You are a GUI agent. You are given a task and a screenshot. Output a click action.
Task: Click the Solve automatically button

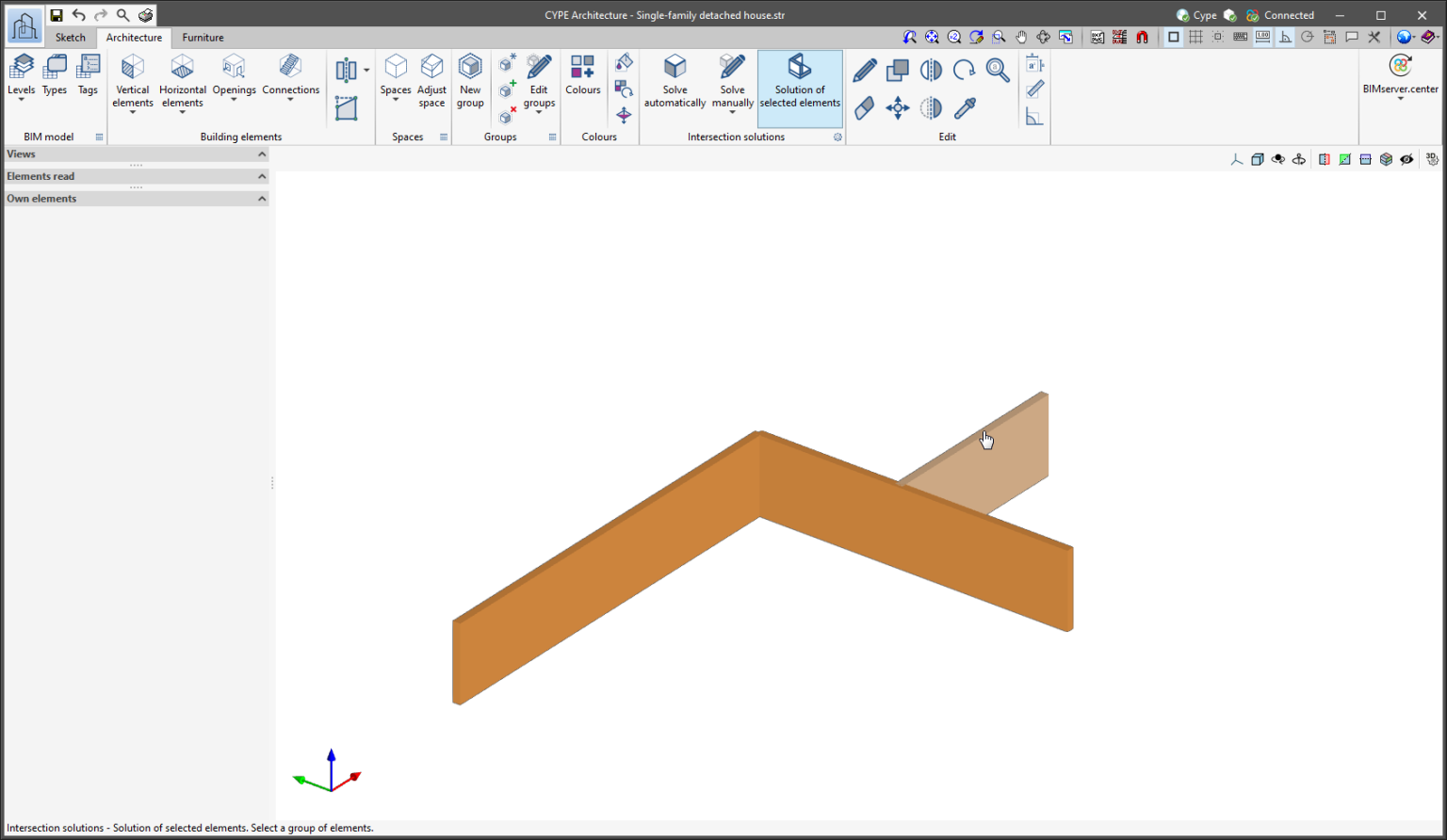[675, 81]
